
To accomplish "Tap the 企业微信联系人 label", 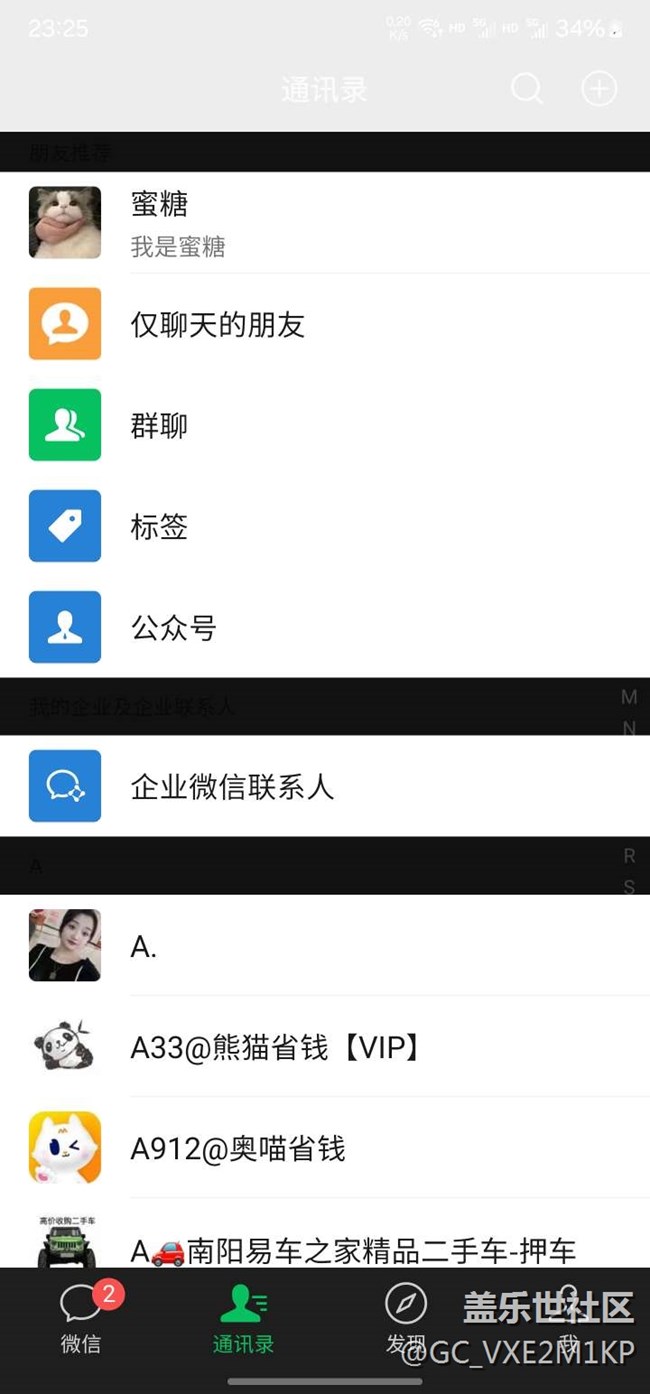I will tap(232, 786).
